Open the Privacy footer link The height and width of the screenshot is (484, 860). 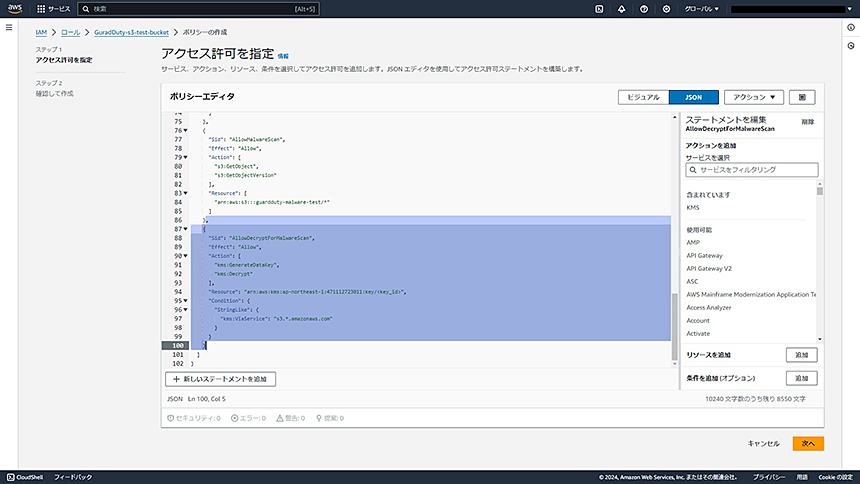coord(768,477)
